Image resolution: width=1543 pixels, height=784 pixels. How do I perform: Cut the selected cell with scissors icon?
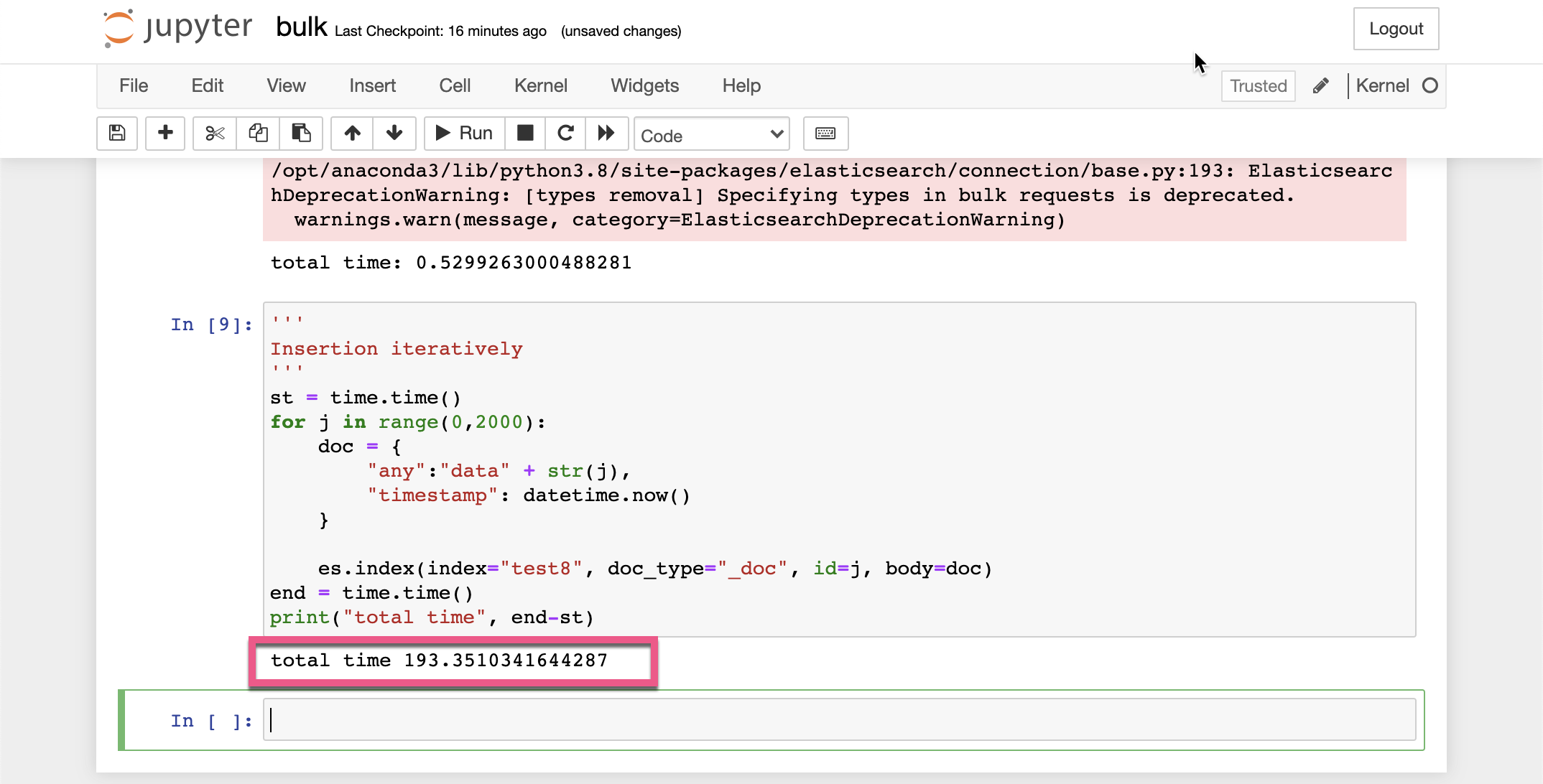click(x=213, y=134)
